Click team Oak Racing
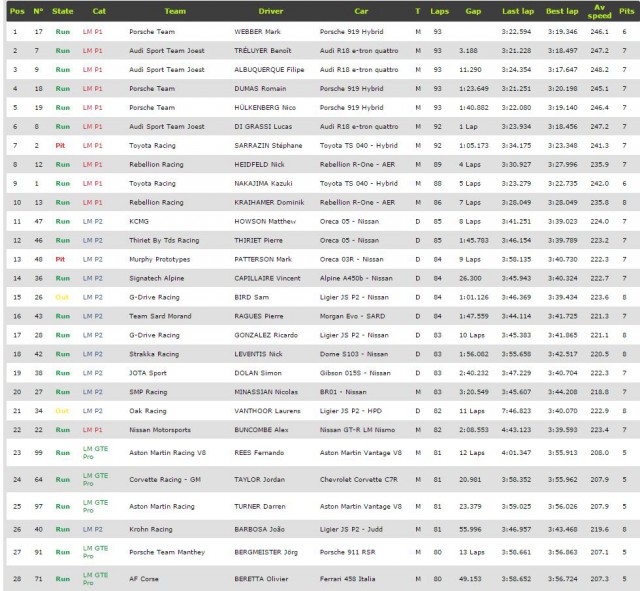 (x=148, y=411)
